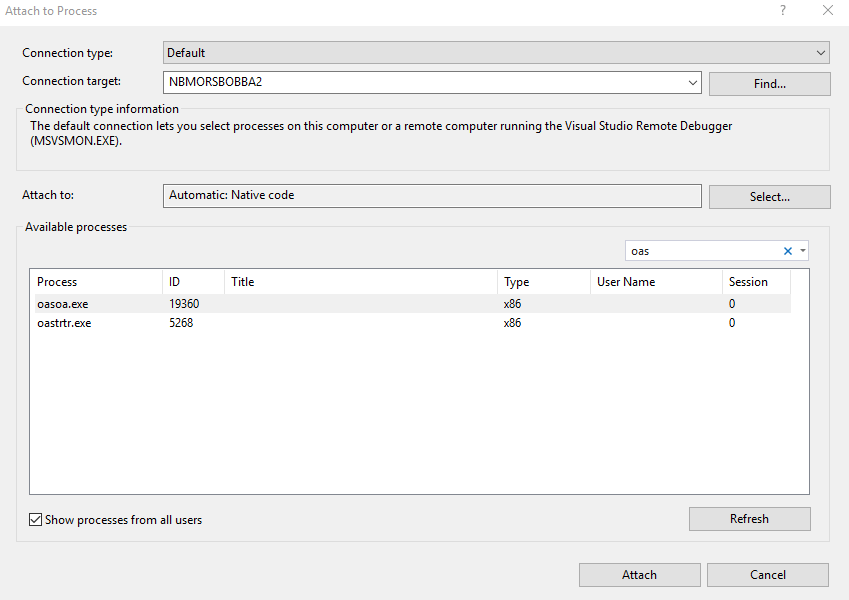Open the process filter history dropdown
Image resolution: width=849 pixels, height=600 pixels.
pyautogui.click(x=803, y=251)
